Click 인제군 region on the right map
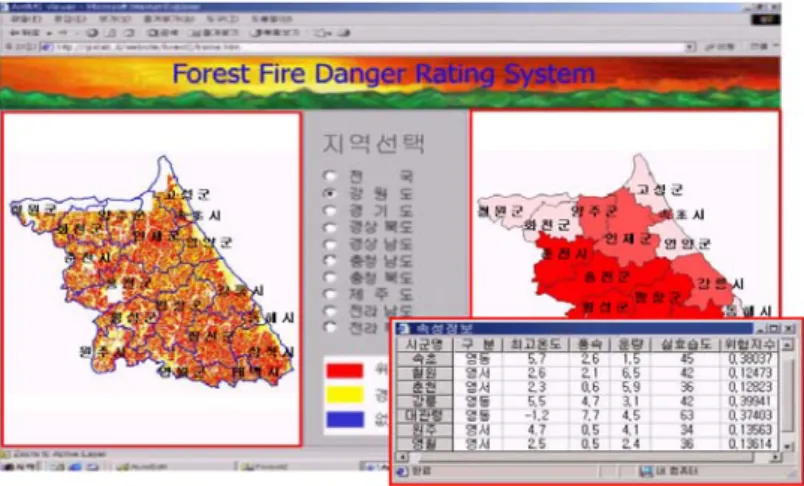 tap(627, 238)
